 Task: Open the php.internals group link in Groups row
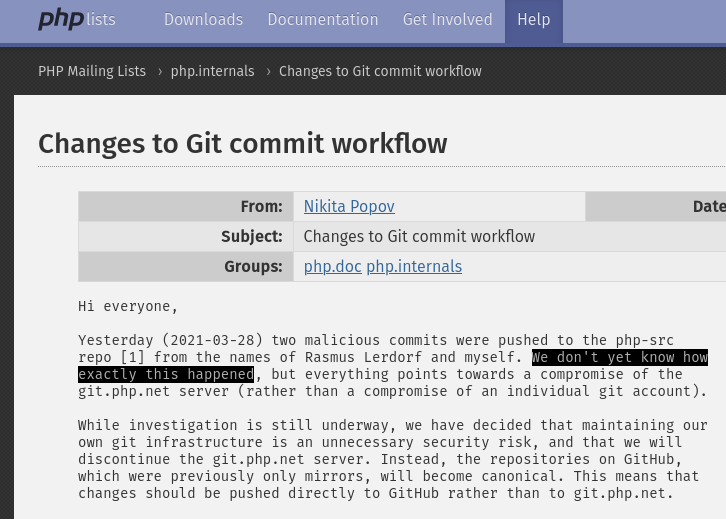coord(414,267)
